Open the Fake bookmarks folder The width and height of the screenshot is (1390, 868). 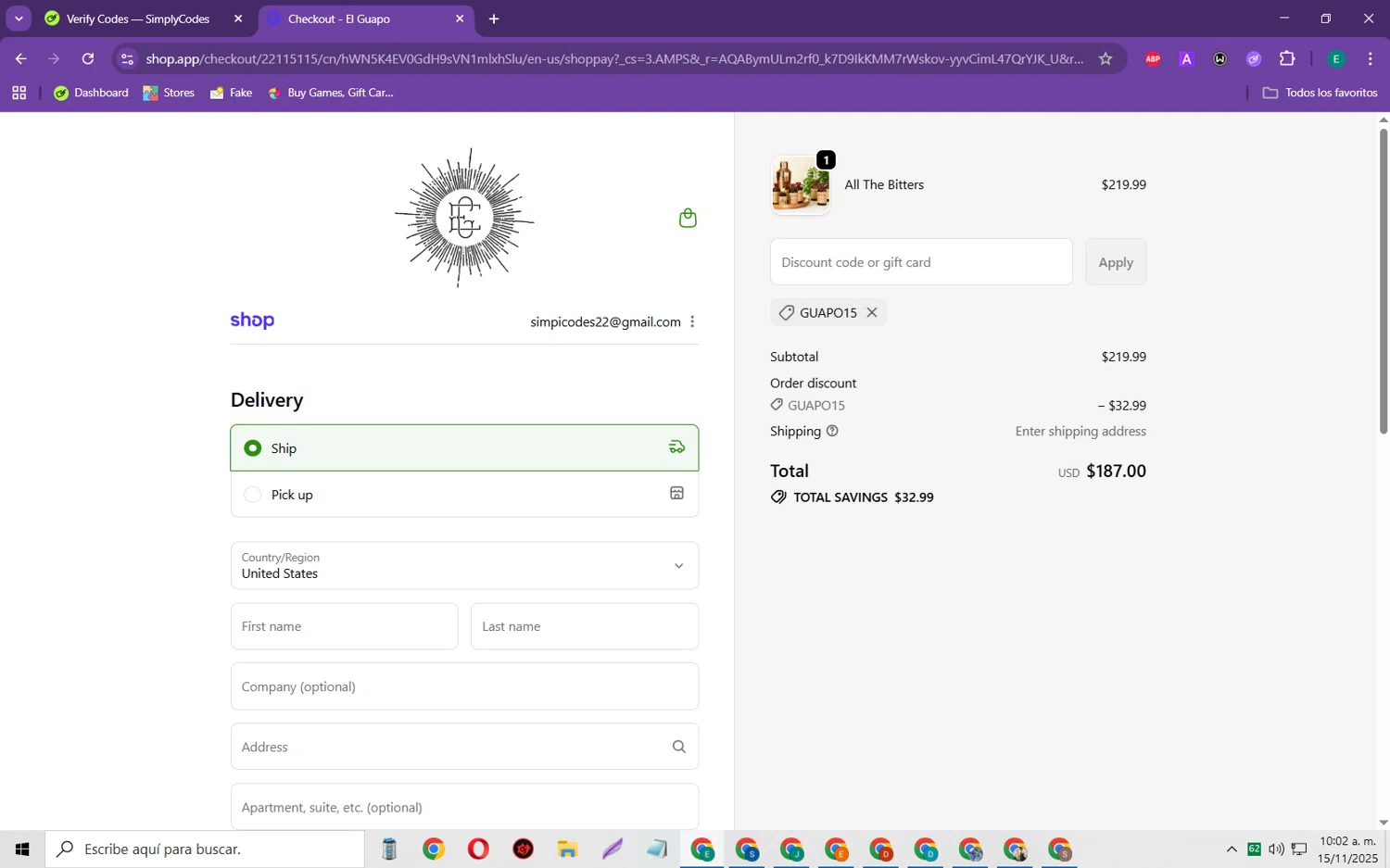pyautogui.click(x=232, y=93)
